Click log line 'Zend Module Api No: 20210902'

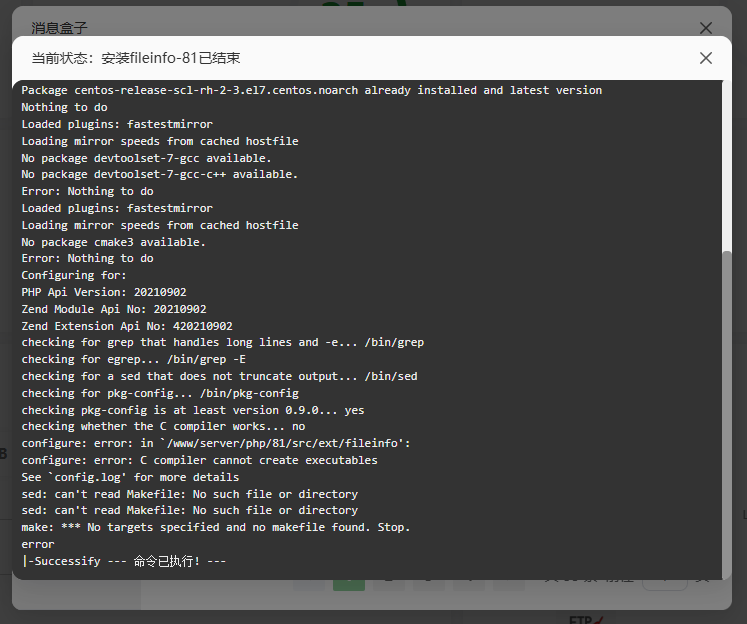click(114, 309)
